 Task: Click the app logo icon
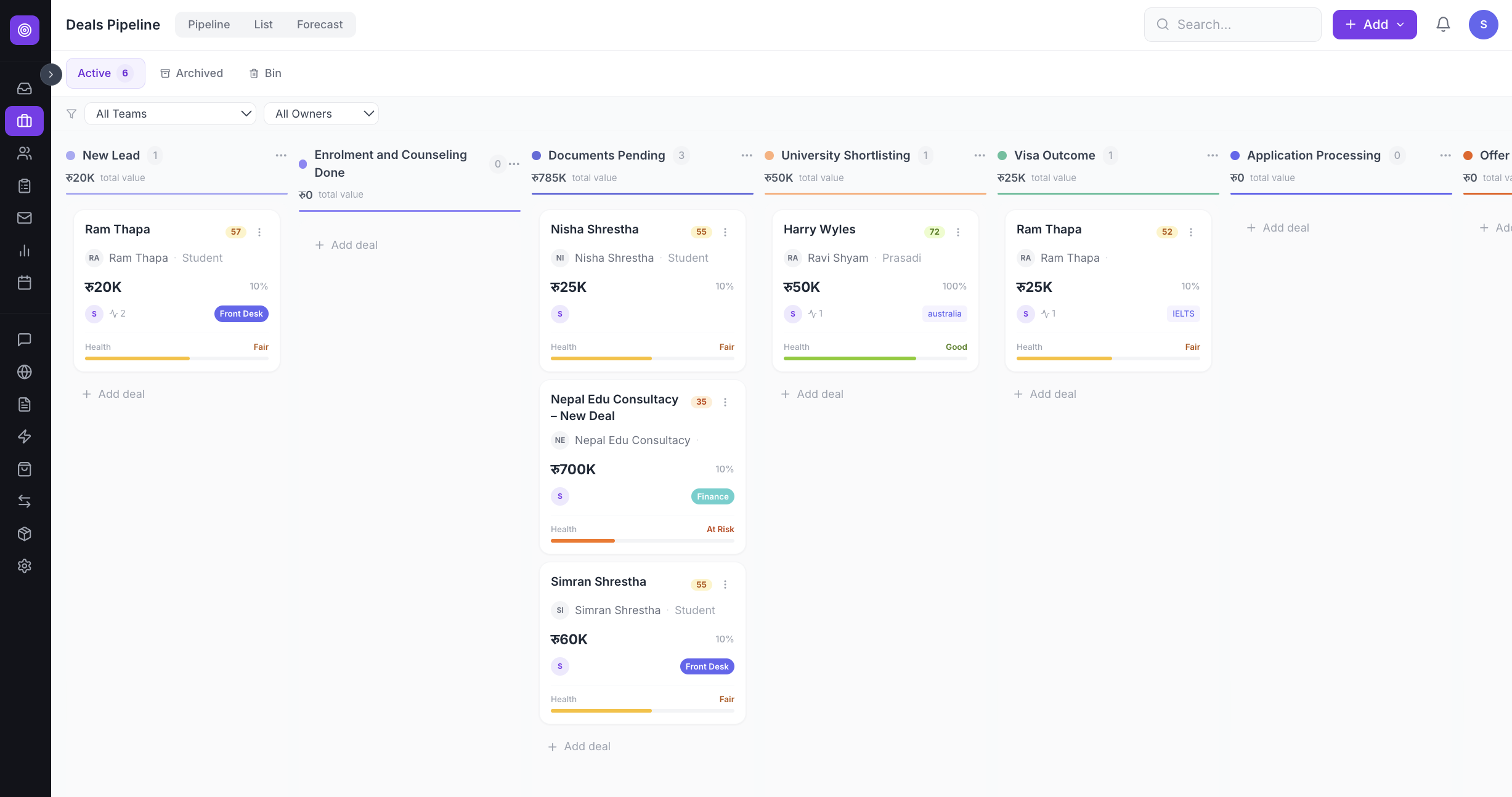(25, 30)
